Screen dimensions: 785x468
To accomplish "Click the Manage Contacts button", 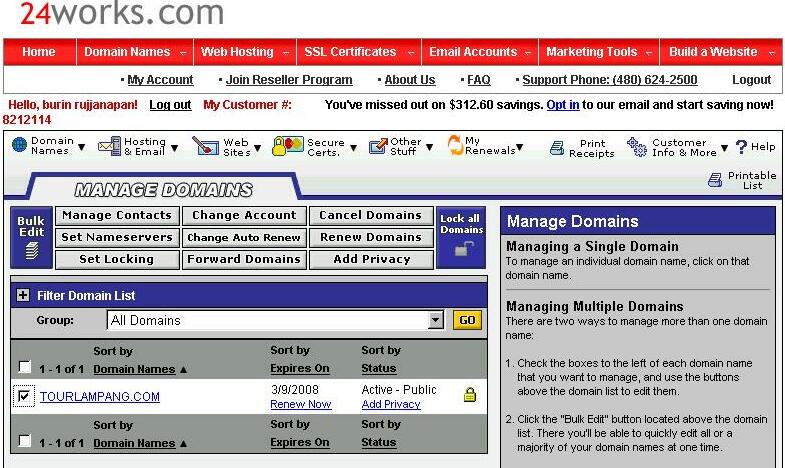I will (x=117, y=216).
